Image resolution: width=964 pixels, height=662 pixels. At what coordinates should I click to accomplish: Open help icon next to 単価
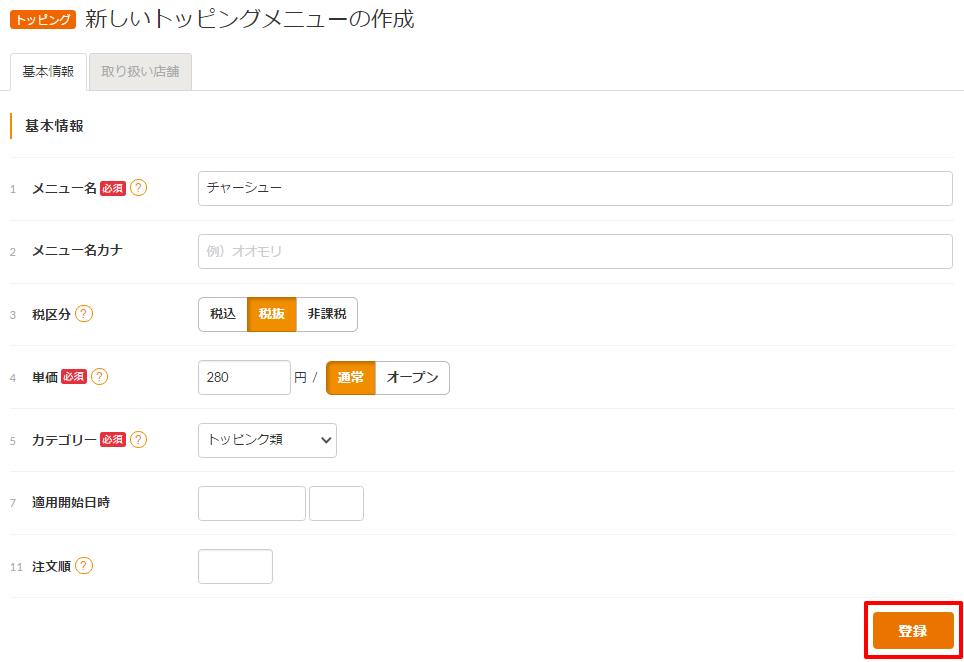pyautogui.click(x=100, y=377)
